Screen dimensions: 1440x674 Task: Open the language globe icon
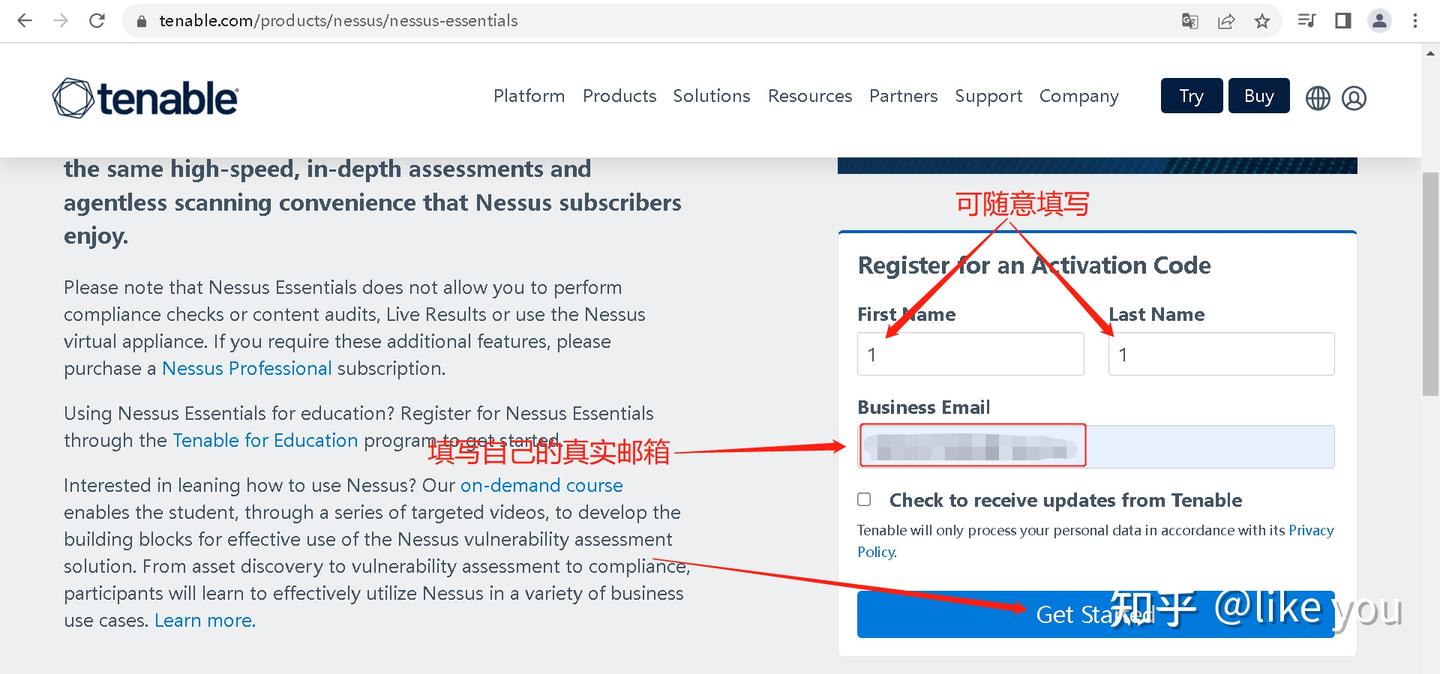pyautogui.click(x=1318, y=98)
